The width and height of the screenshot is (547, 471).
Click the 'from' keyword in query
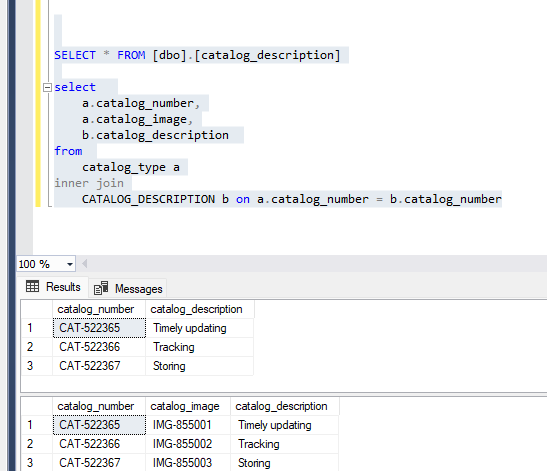tap(68, 151)
